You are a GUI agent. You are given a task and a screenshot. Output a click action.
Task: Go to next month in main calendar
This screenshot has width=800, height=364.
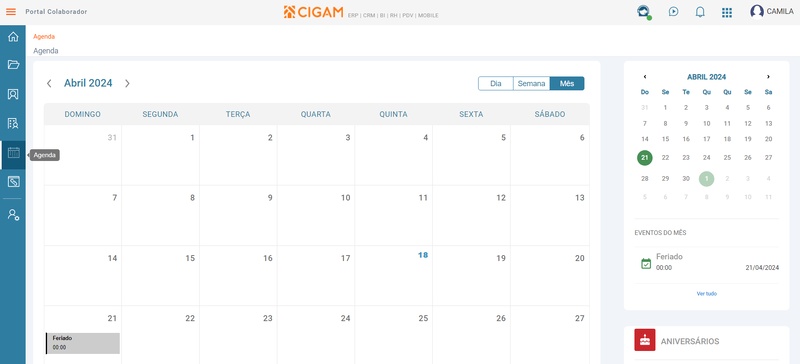pos(128,83)
